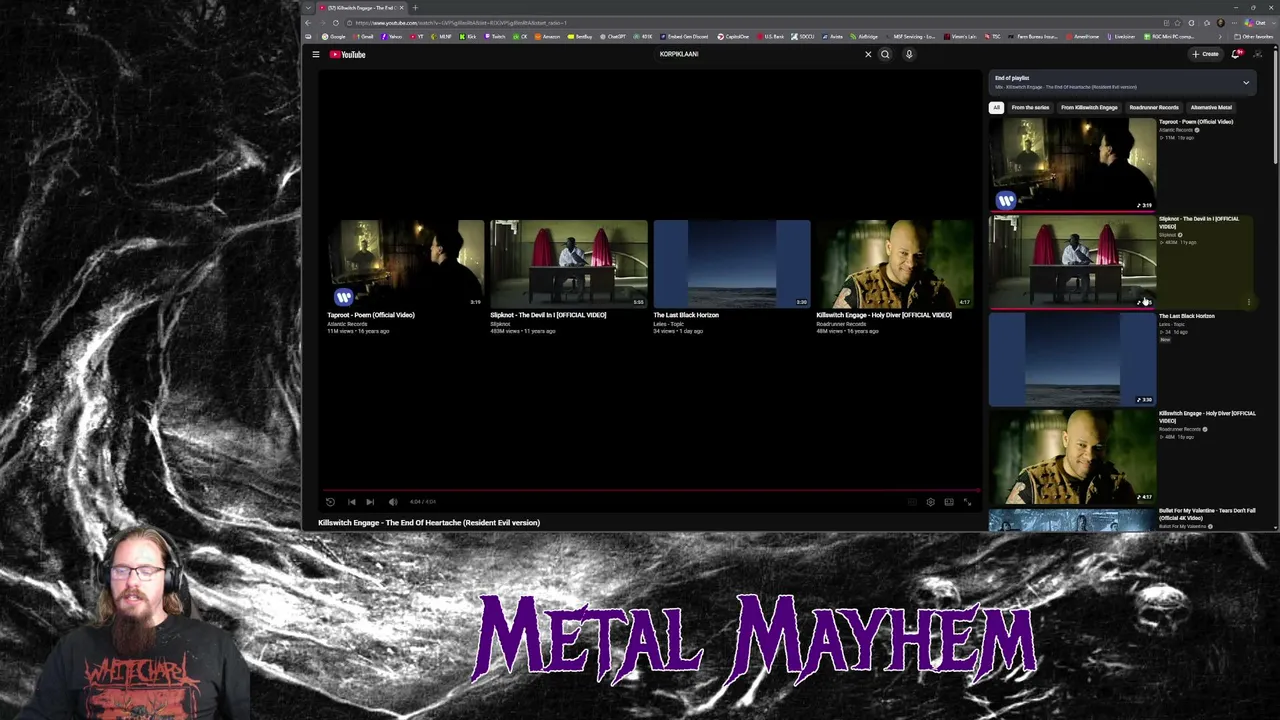The image size is (1280, 720).
Task: Seek on the red video progress bar
Action: (648, 491)
